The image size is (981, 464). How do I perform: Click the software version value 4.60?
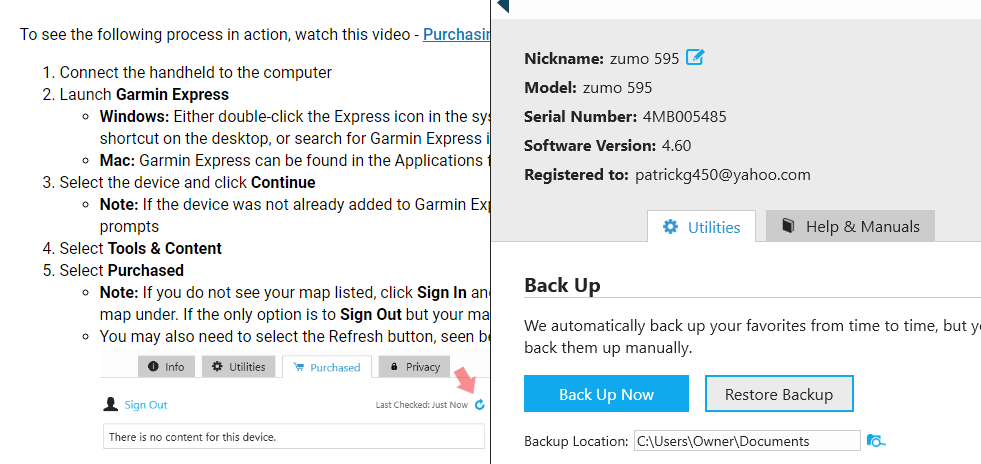pos(676,146)
